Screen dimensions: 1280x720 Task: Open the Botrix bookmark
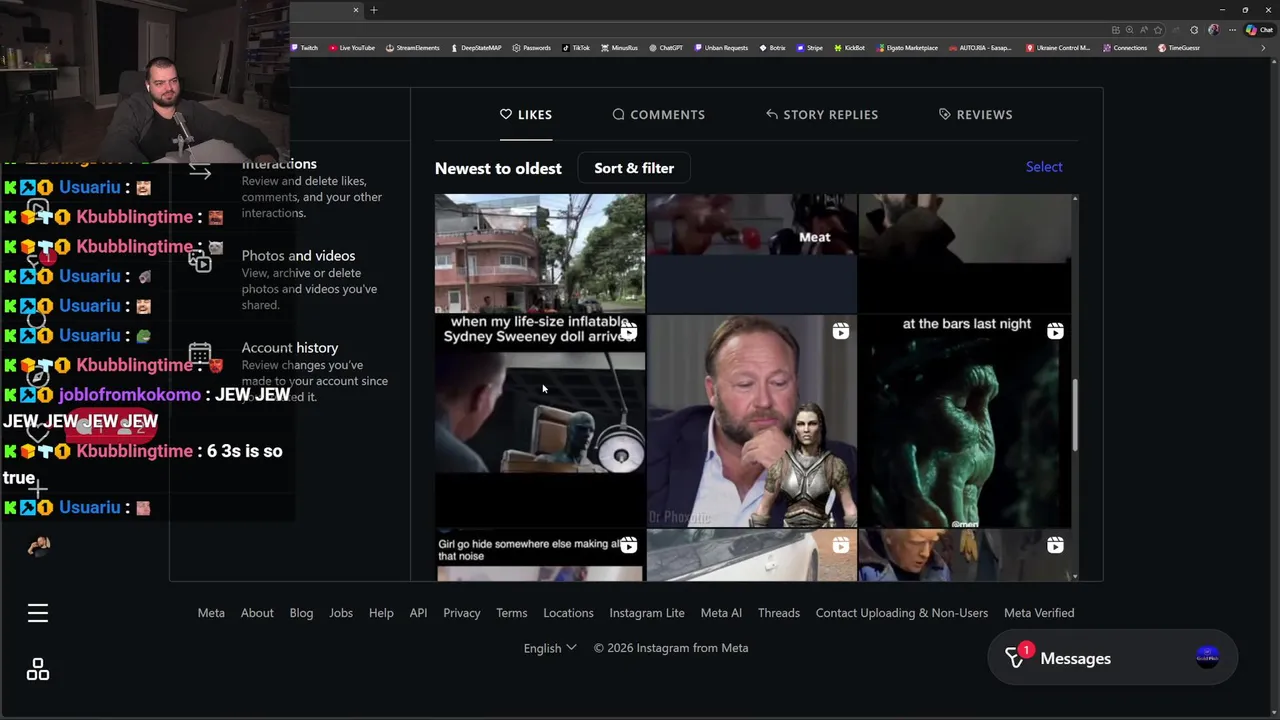point(772,48)
